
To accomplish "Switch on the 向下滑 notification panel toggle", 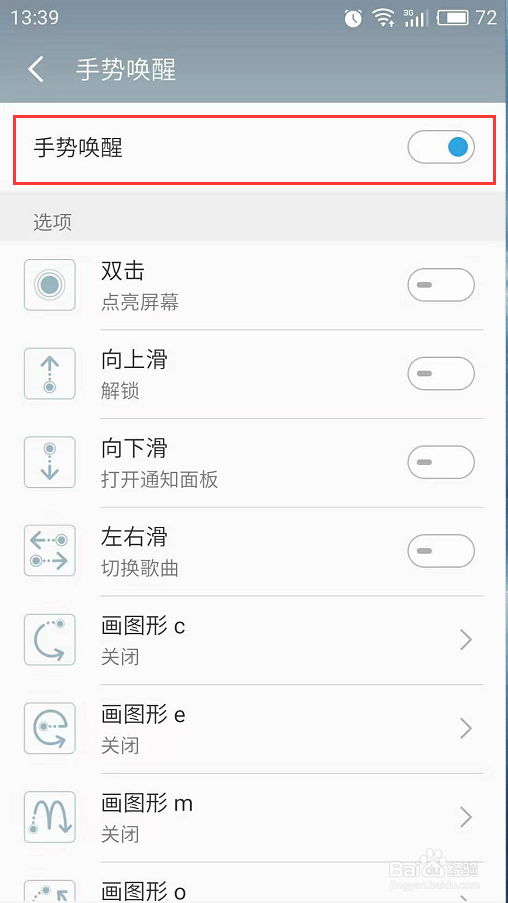I will tap(441, 462).
